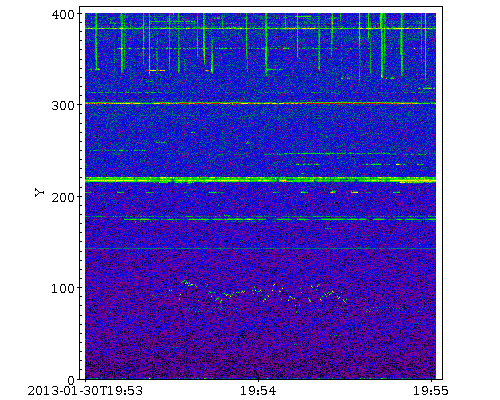Click the thick yellow-green band near 218
This screenshot has height=400, width=500.
point(260,180)
